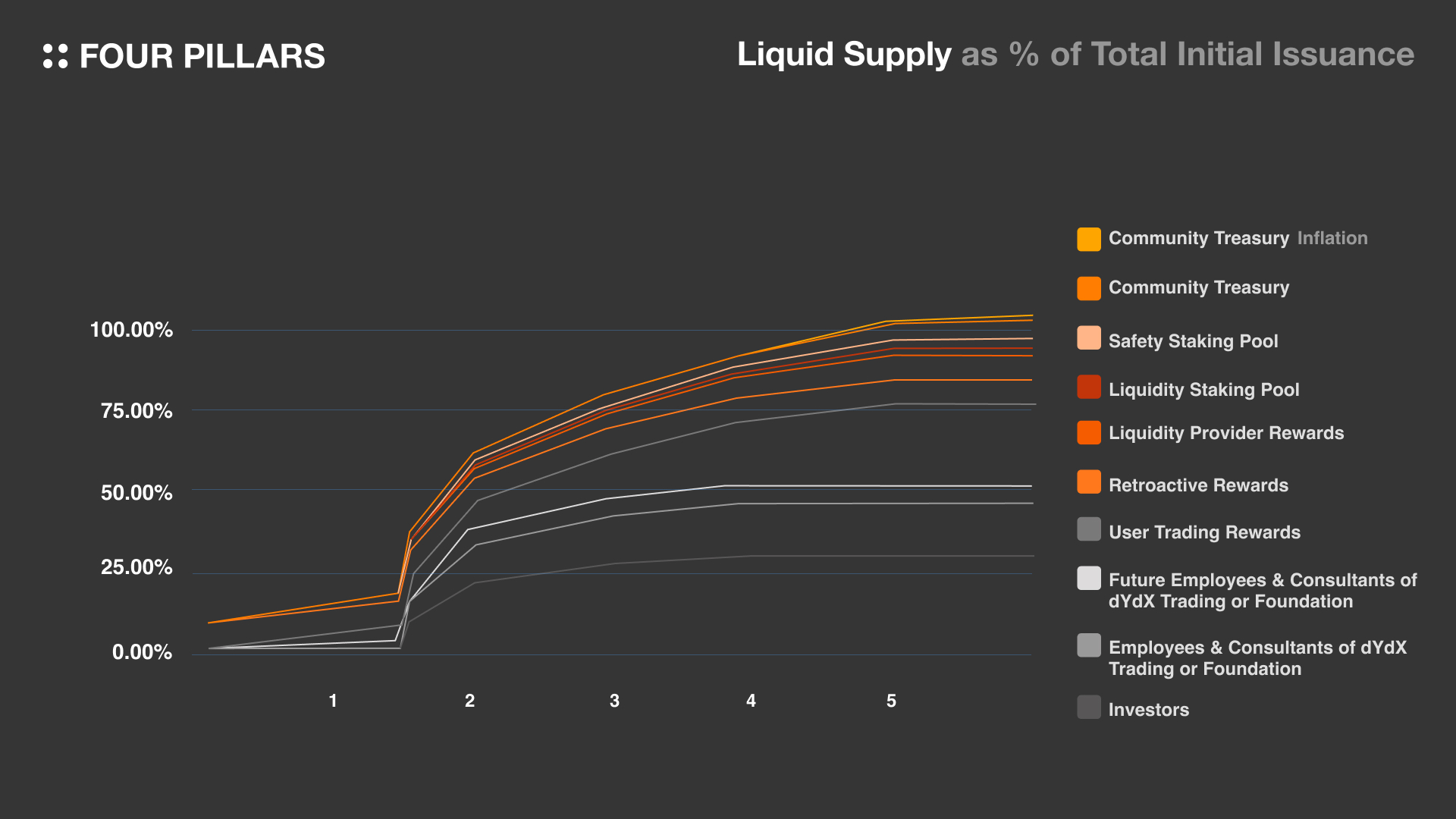
Task: Click year 3 on the x-axis
Action: (x=614, y=701)
